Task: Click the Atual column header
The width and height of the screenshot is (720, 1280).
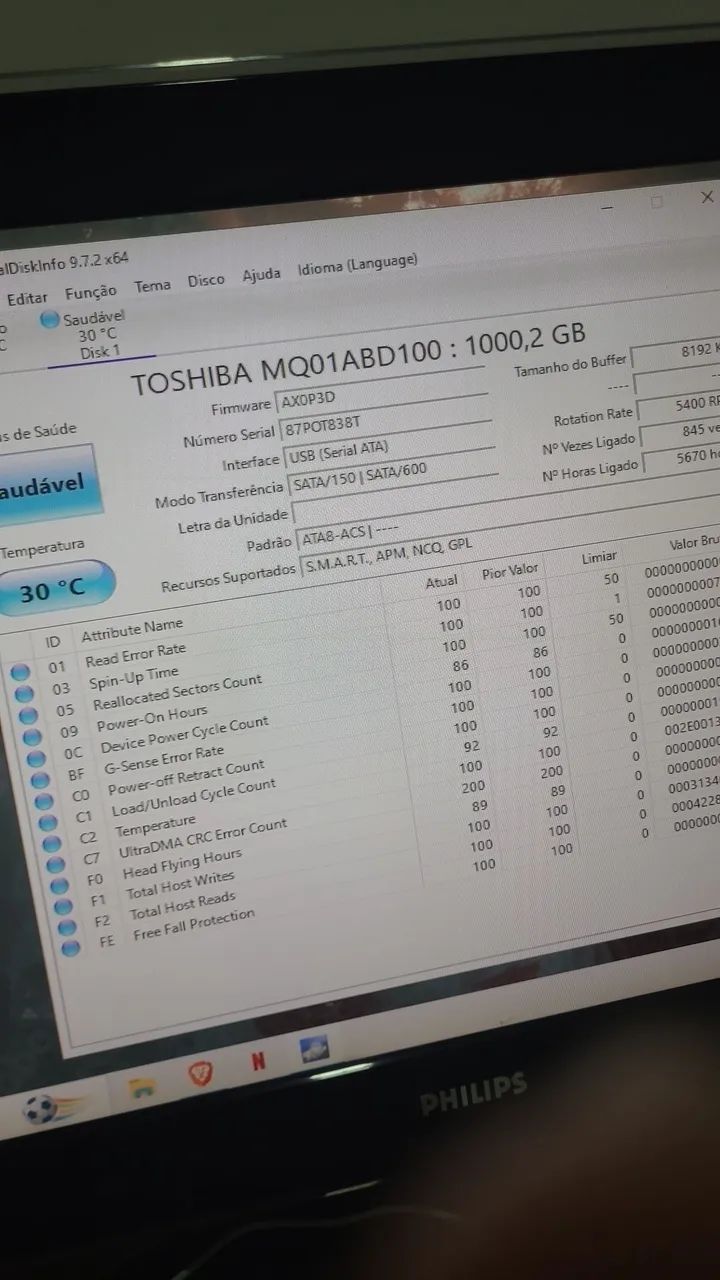Action: click(442, 581)
